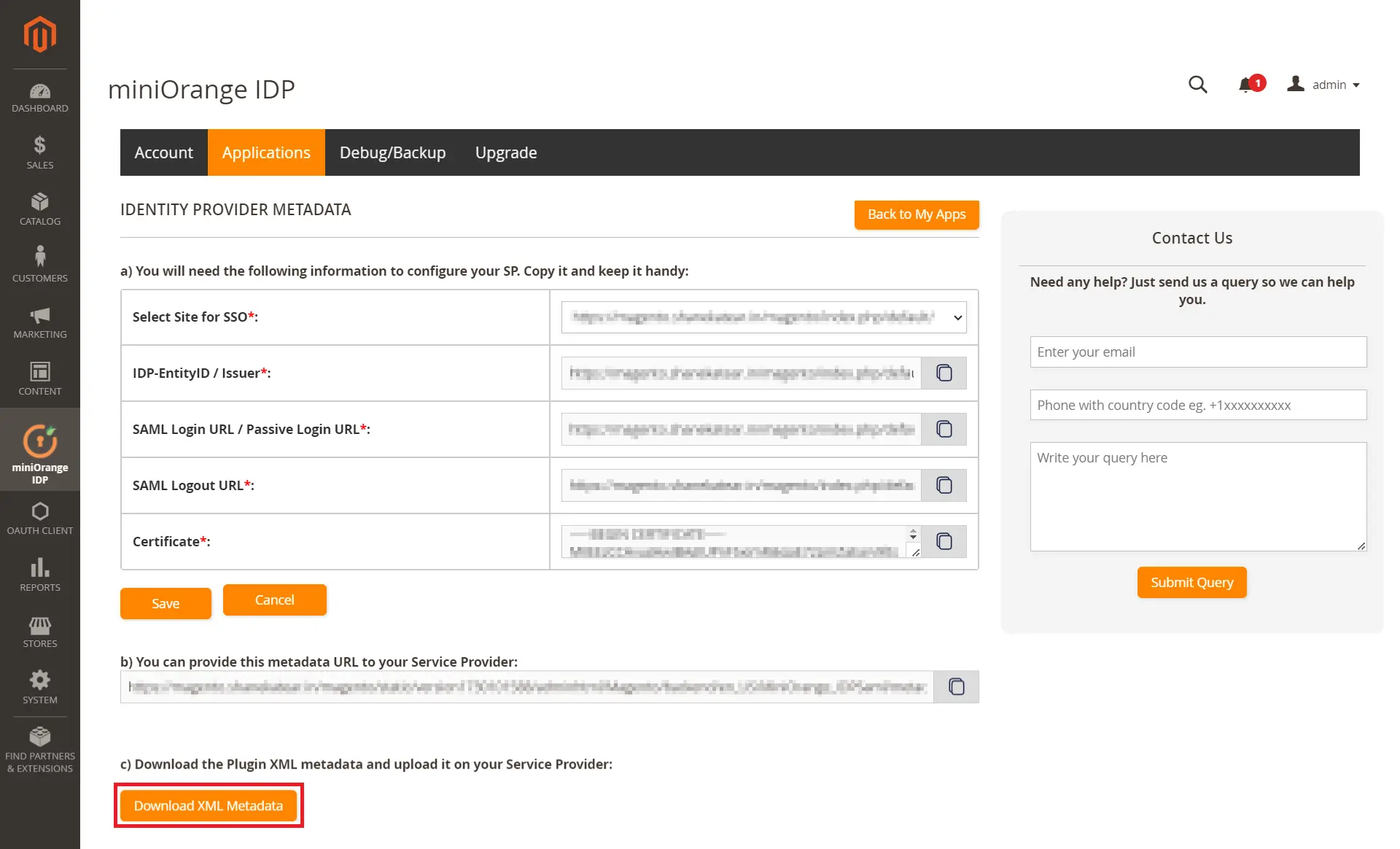Click the Copy button for metadata URL
The height and width of the screenshot is (849, 1400).
pos(957,687)
